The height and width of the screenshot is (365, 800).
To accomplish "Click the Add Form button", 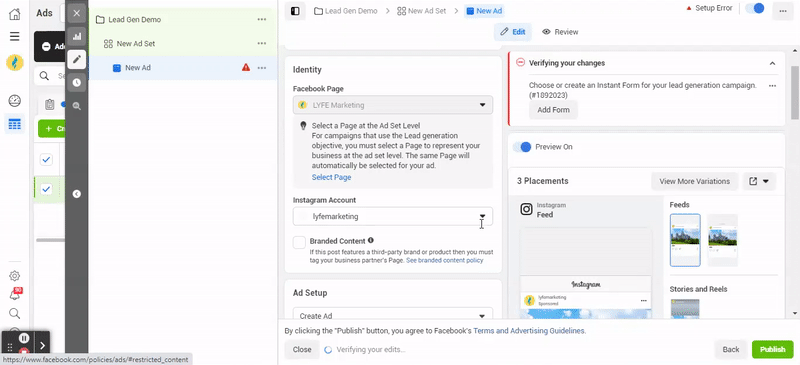I will [553, 110].
